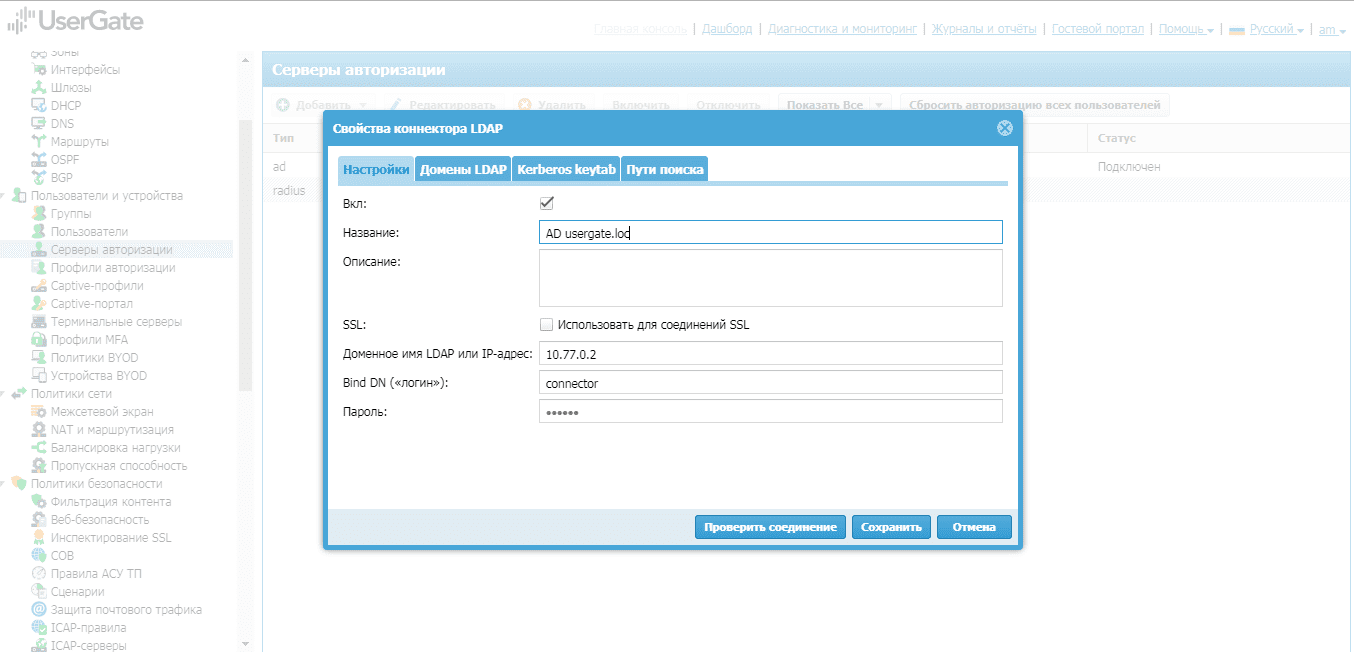Click the OSPF icon in sidebar
Screen dimensions: 1354x652
pyautogui.click(x=39, y=159)
